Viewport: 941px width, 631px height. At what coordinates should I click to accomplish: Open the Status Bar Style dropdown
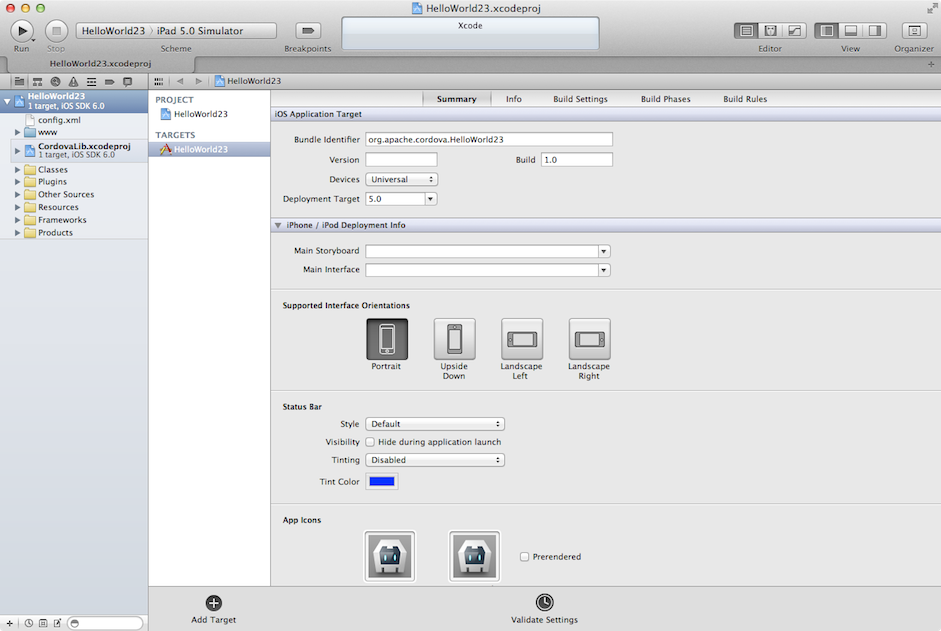(435, 424)
